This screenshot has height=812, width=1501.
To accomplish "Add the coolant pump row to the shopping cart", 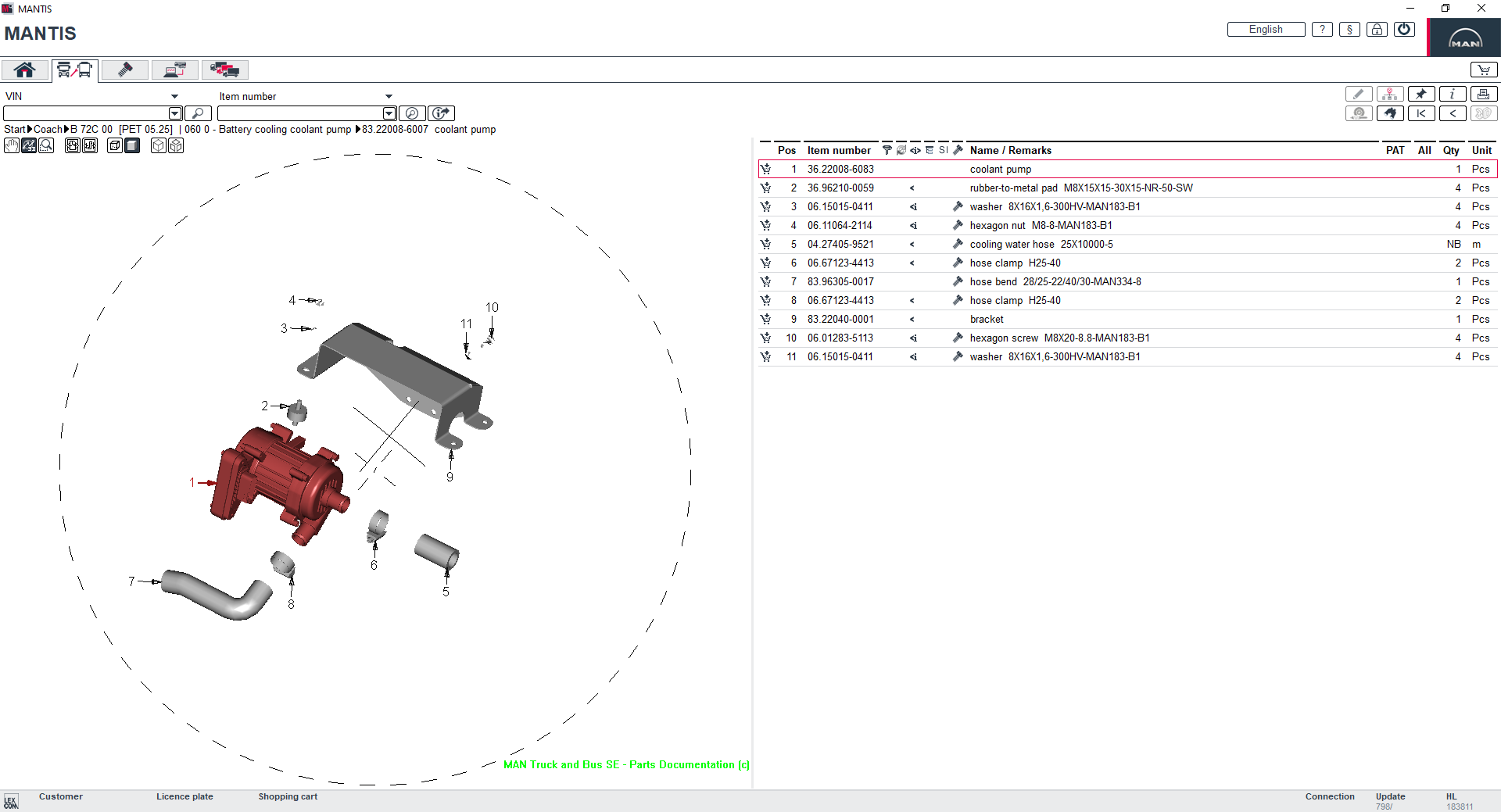I will (x=766, y=169).
